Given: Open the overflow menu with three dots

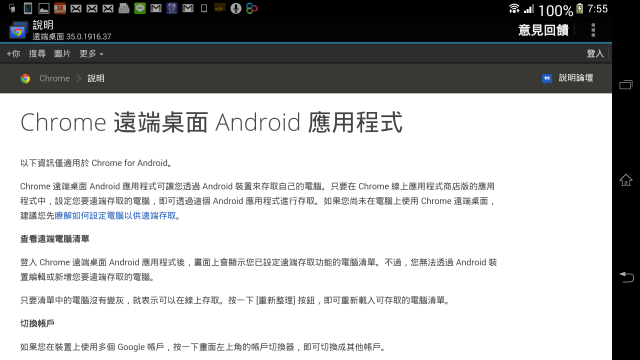Looking at the screenshot, I should point(593,30).
